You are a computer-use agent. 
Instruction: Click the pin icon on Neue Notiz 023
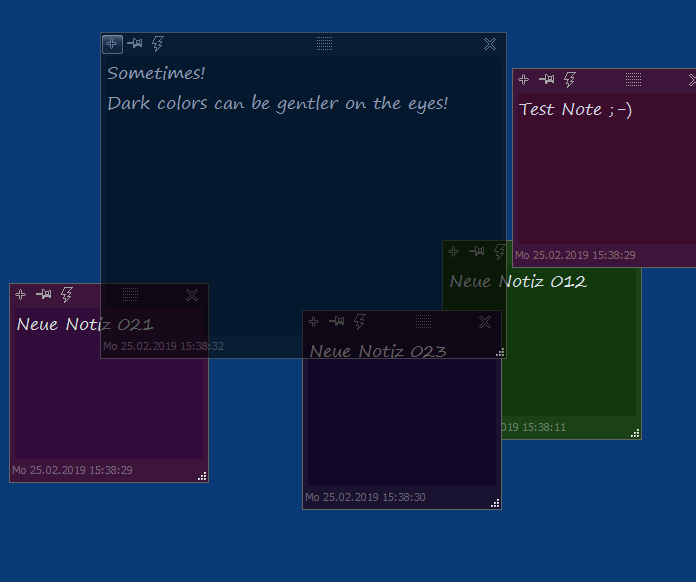coord(337,322)
